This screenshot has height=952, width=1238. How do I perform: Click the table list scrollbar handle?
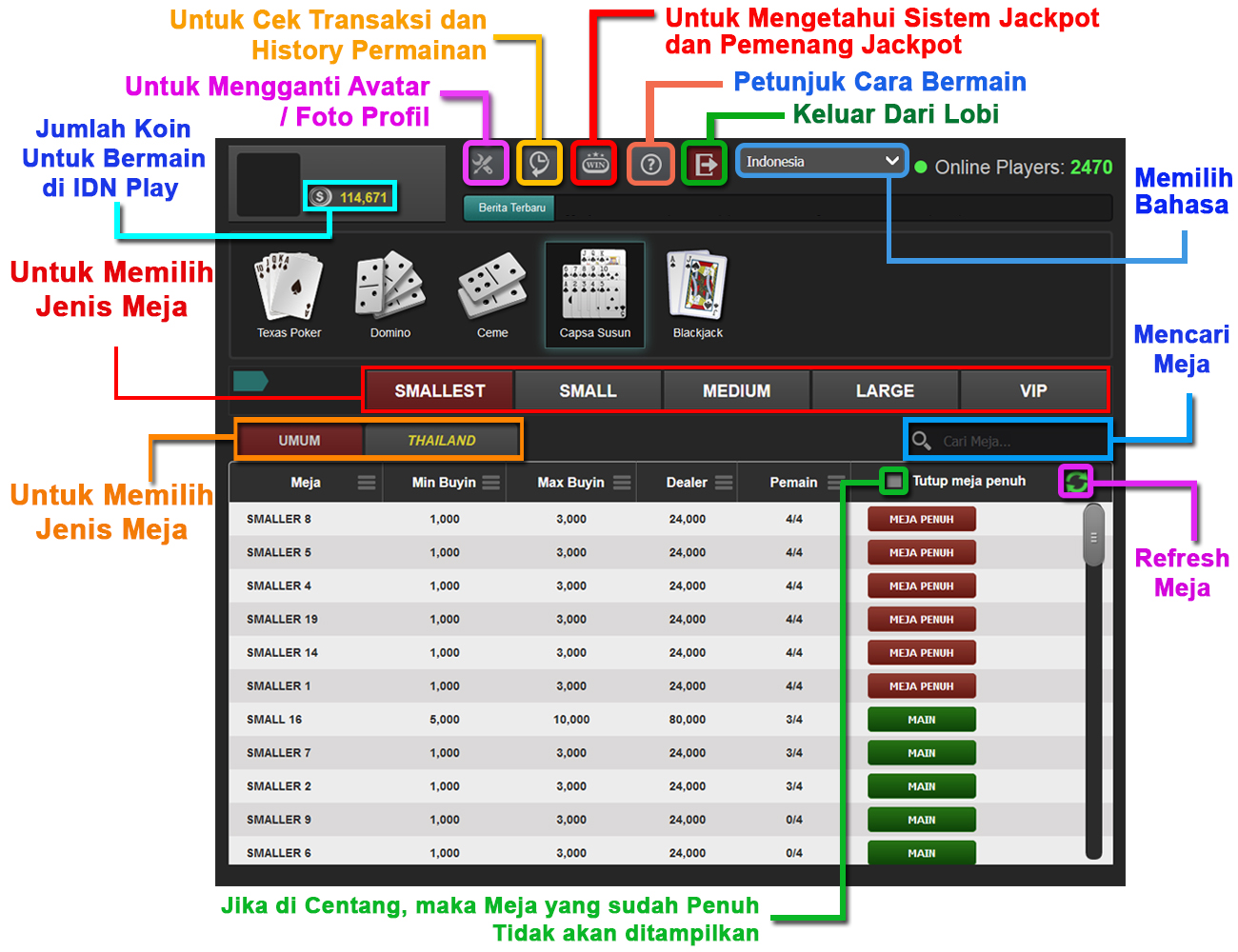coord(1093,537)
